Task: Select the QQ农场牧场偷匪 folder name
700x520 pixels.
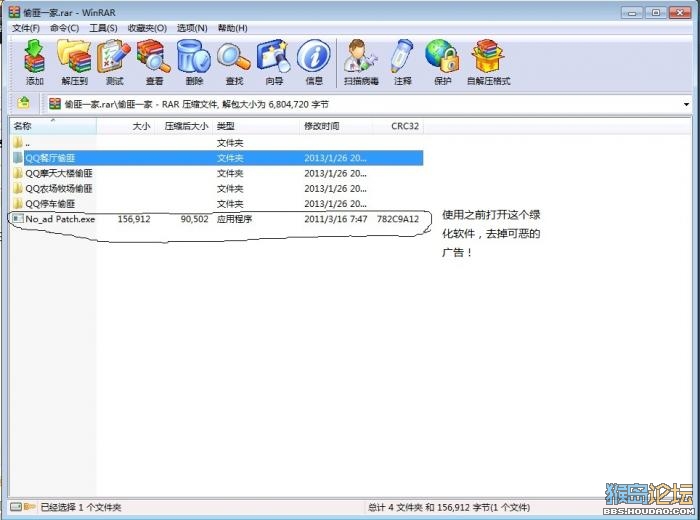Action: click(59, 188)
